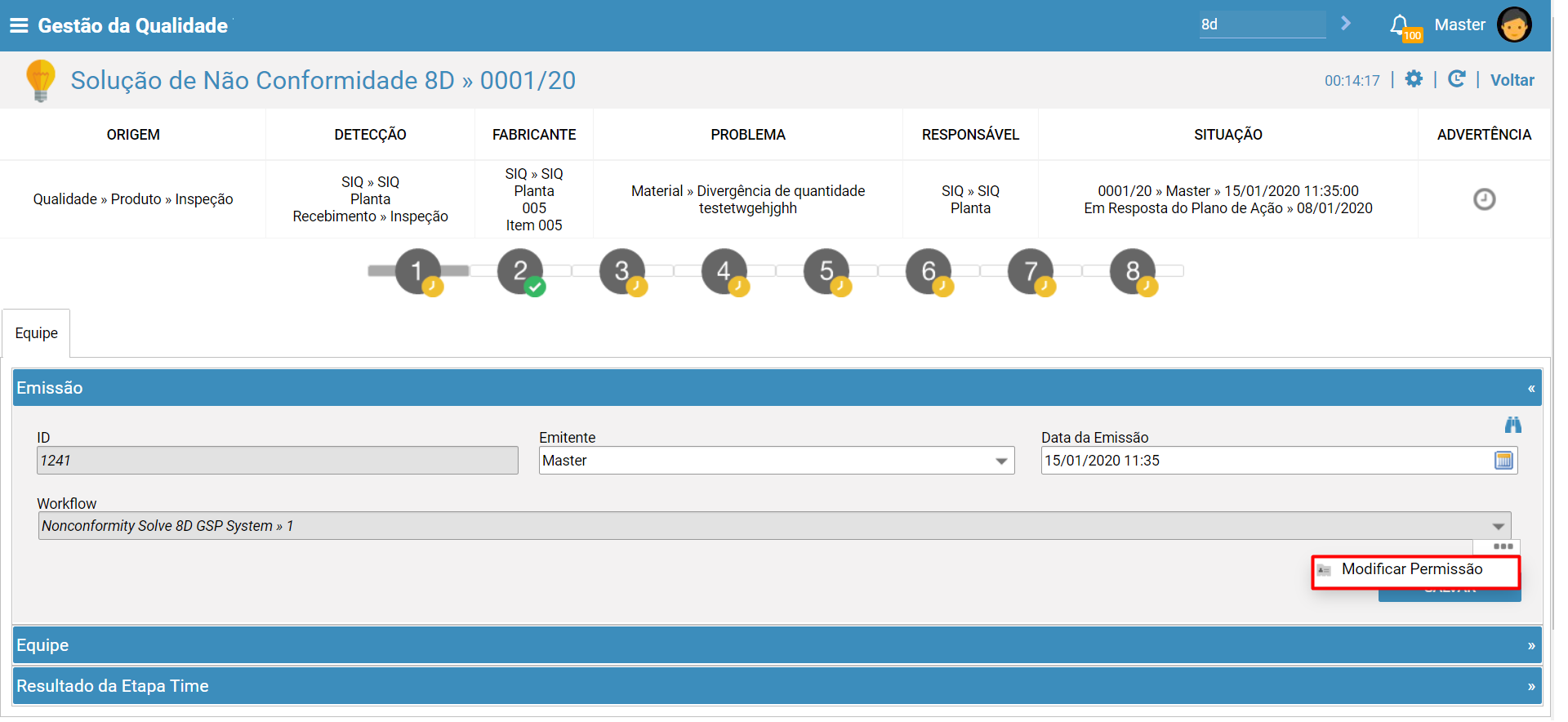Image resolution: width=1568 pixels, height=722 pixels.
Task: Go to step 7 of the 8D workflow
Action: click(x=1031, y=271)
